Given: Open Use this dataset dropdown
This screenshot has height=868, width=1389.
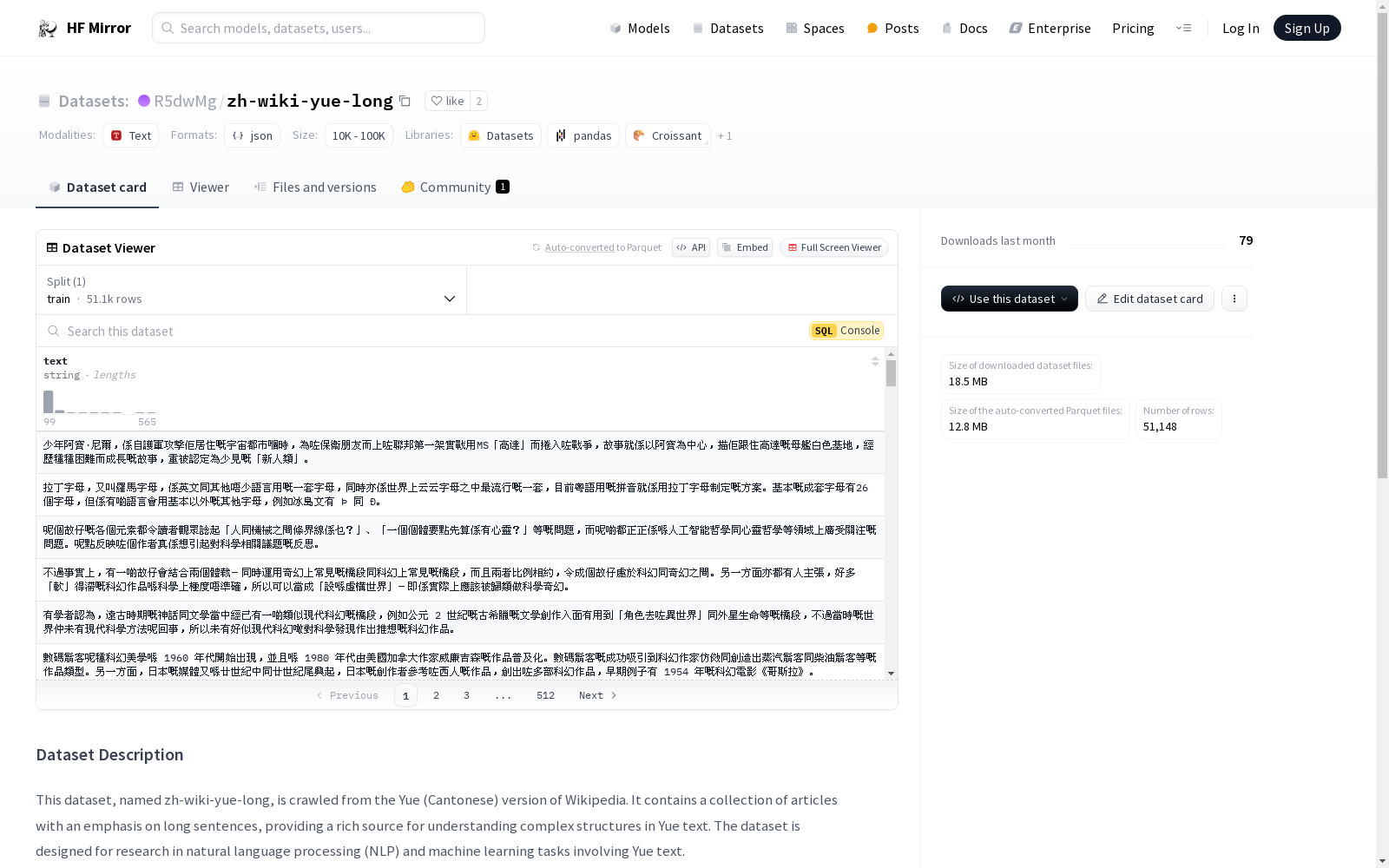Looking at the screenshot, I should (x=1010, y=299).
